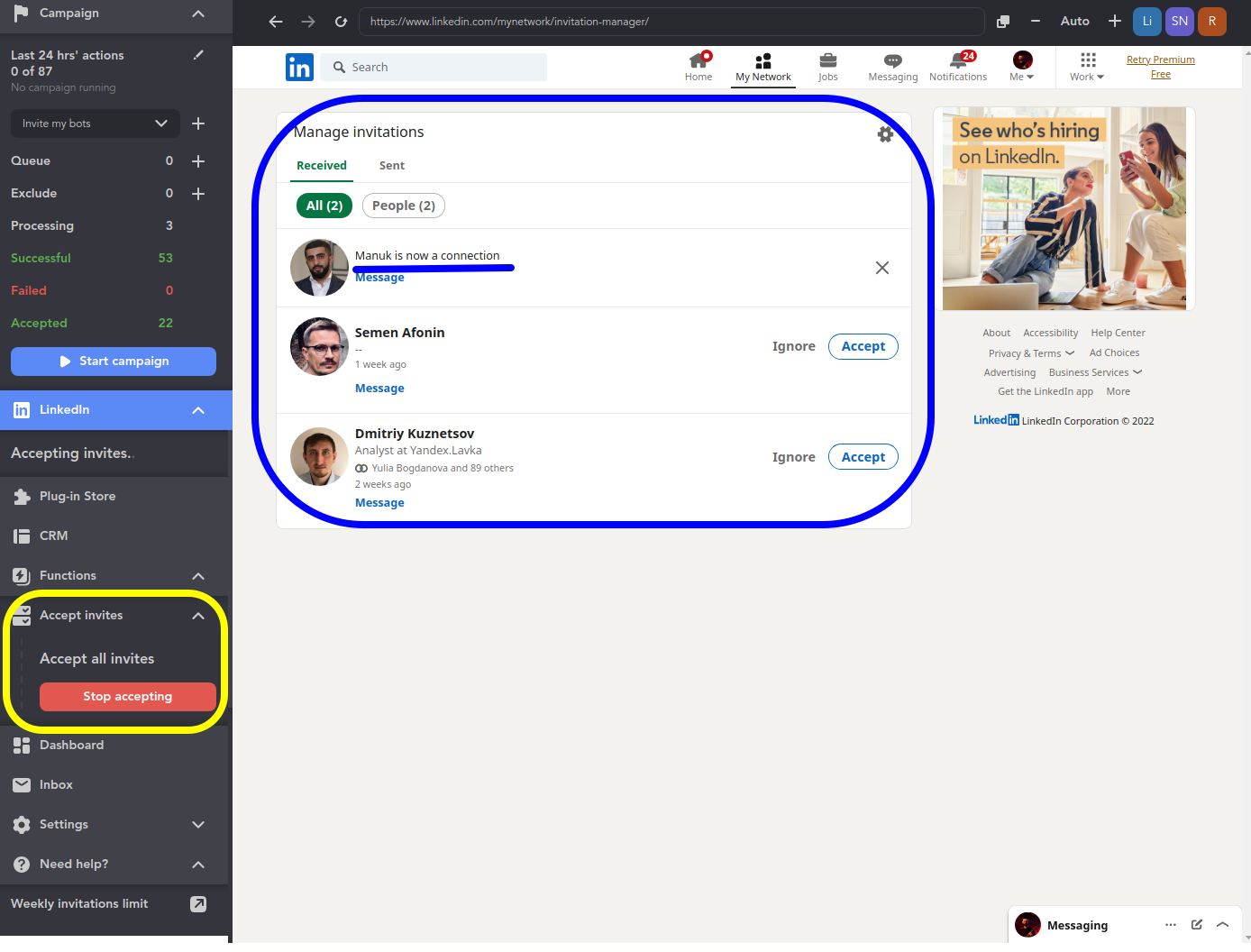The image size is (1251, 952).
Task: Switch to the SN account badge
Action: click(1180, 21)
